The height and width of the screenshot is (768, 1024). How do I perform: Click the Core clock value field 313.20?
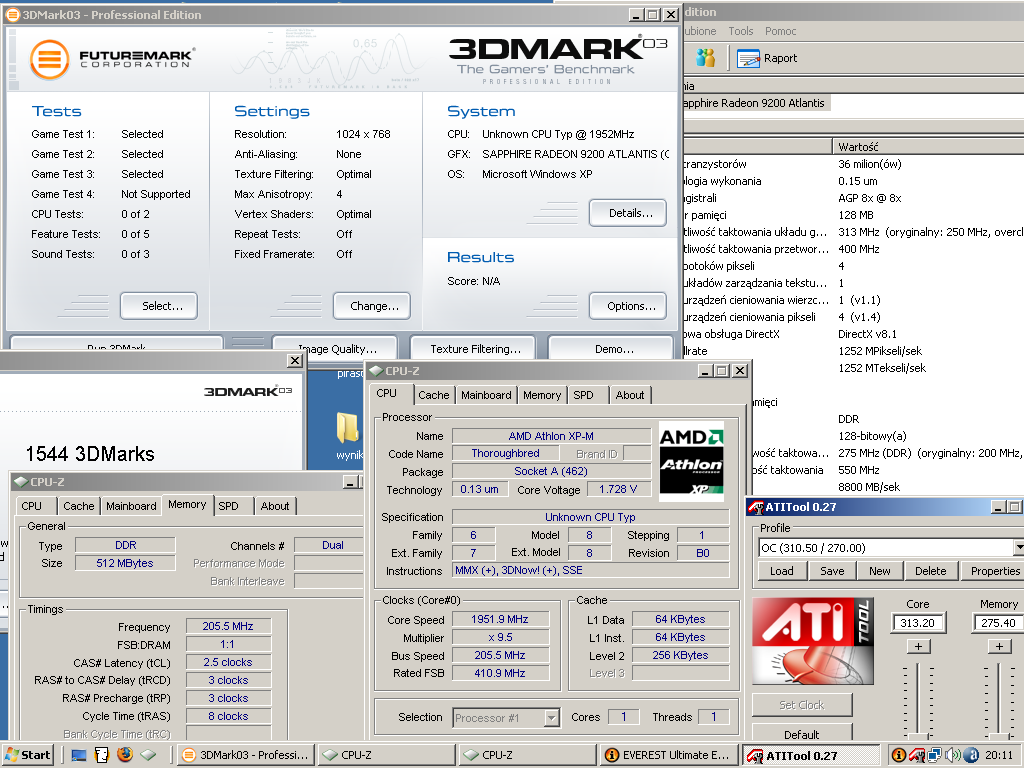click(x=918, y=623)
